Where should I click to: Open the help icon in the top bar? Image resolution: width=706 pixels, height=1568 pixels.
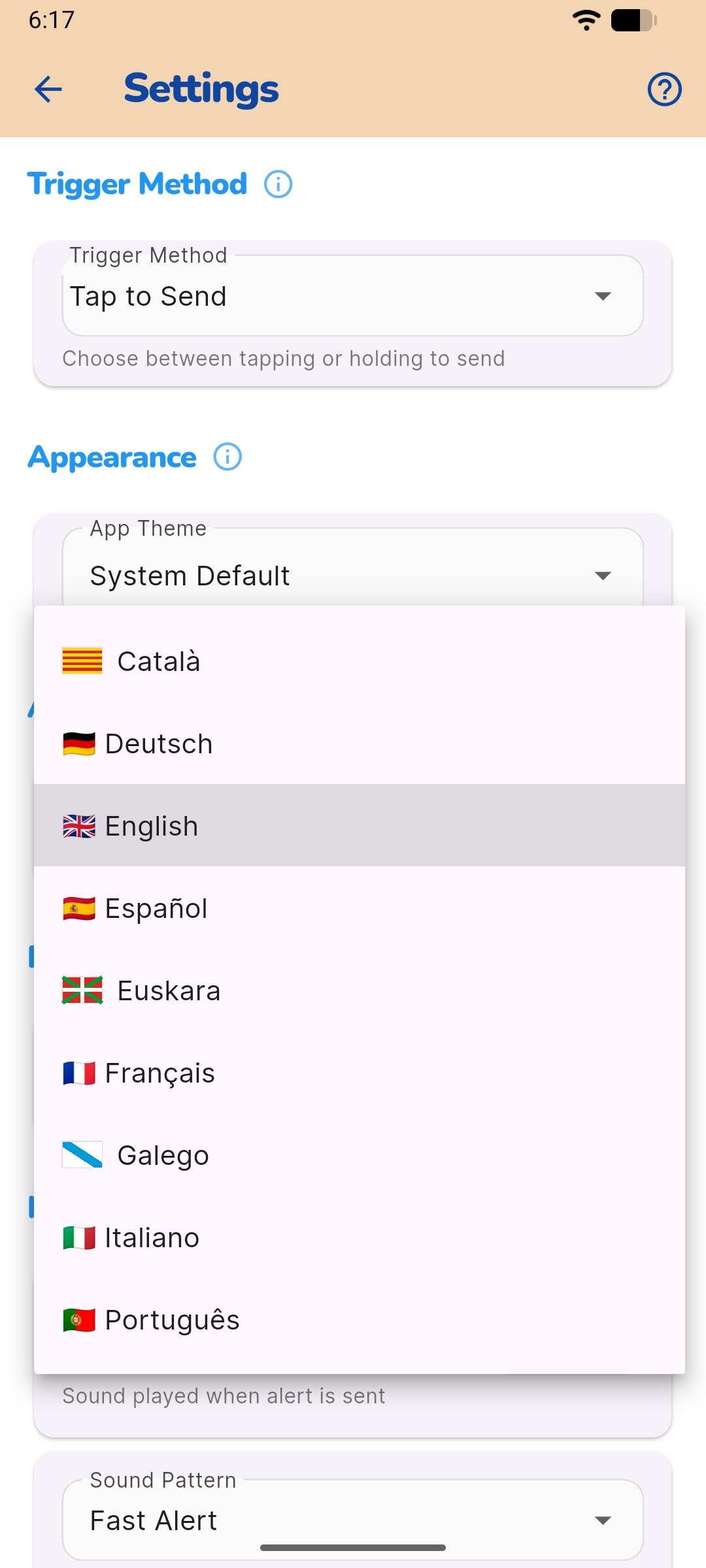[x=664, y=90]
